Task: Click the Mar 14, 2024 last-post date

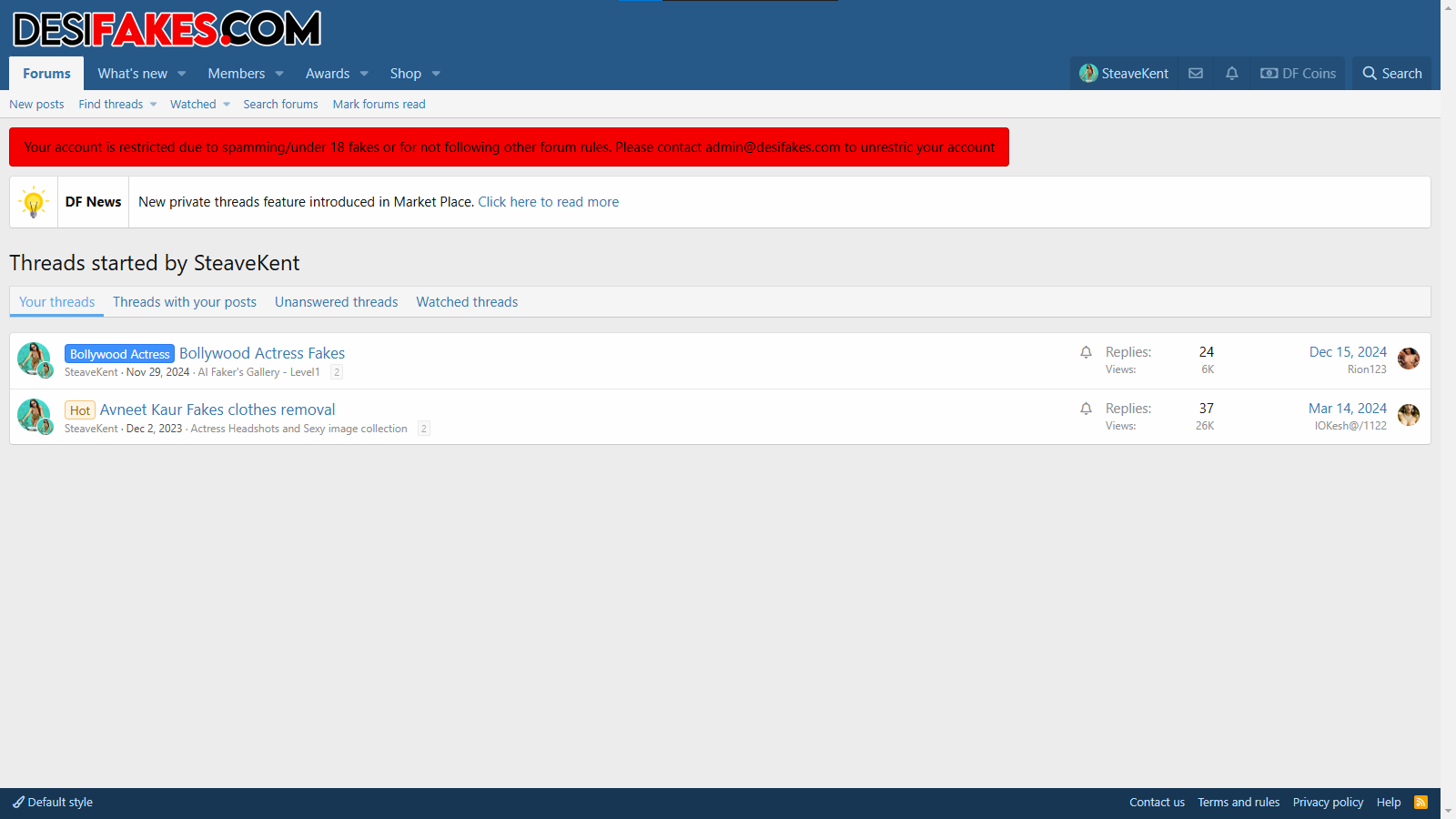Action: coord(1348,409)
